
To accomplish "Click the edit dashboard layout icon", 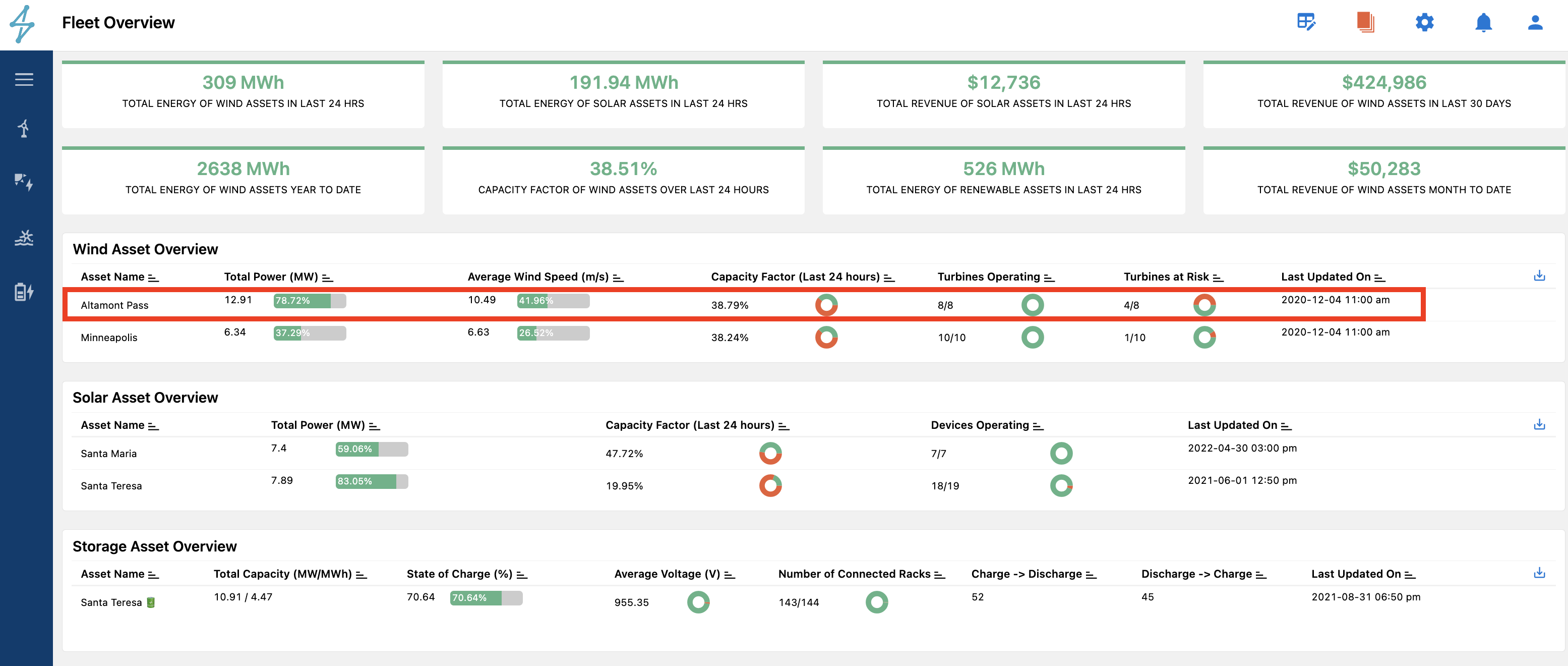I will click(x=1306, y=23).
